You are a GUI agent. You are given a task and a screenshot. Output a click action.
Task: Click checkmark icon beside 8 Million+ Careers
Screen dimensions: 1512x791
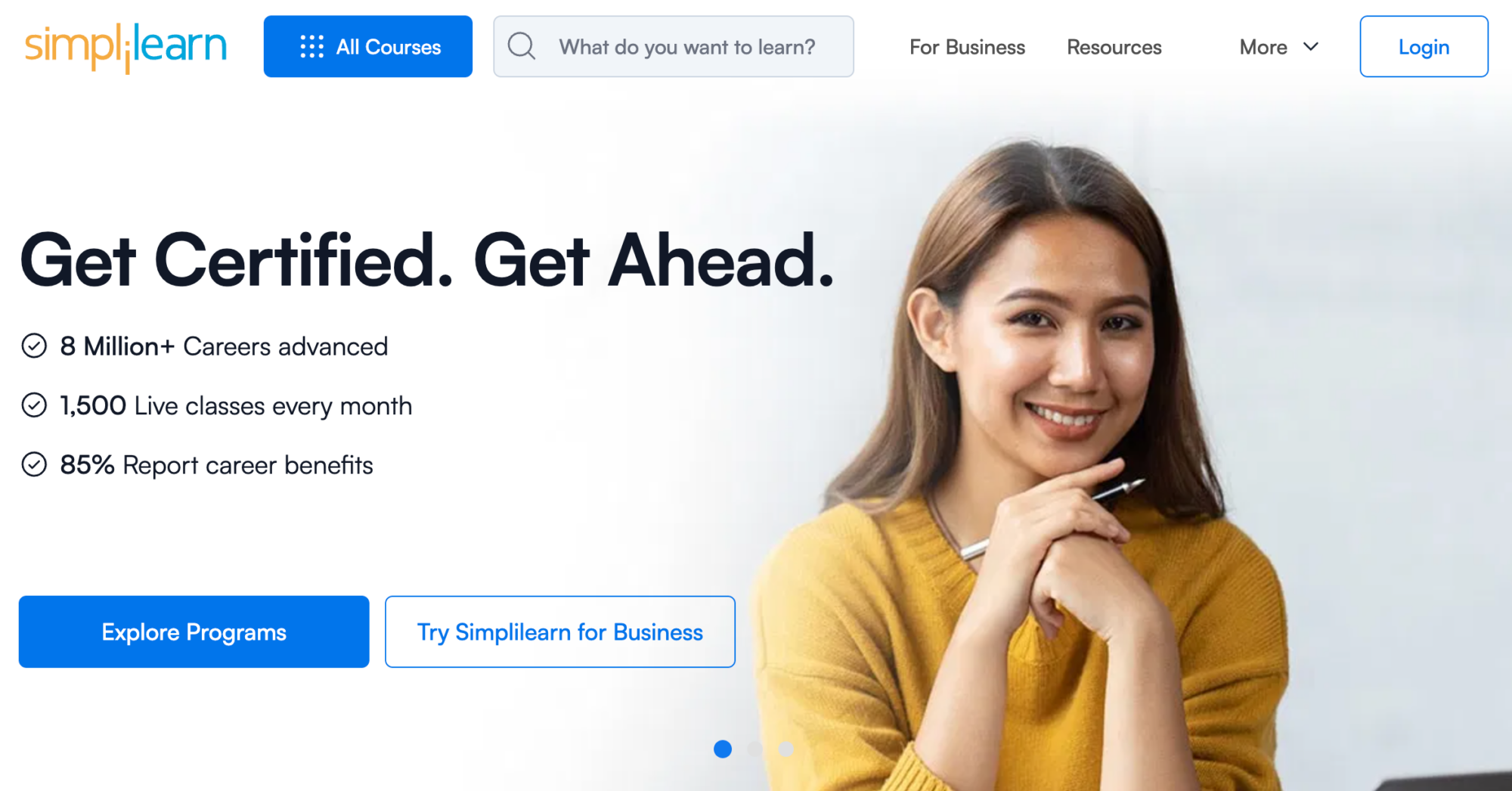[x=34, y=346]
